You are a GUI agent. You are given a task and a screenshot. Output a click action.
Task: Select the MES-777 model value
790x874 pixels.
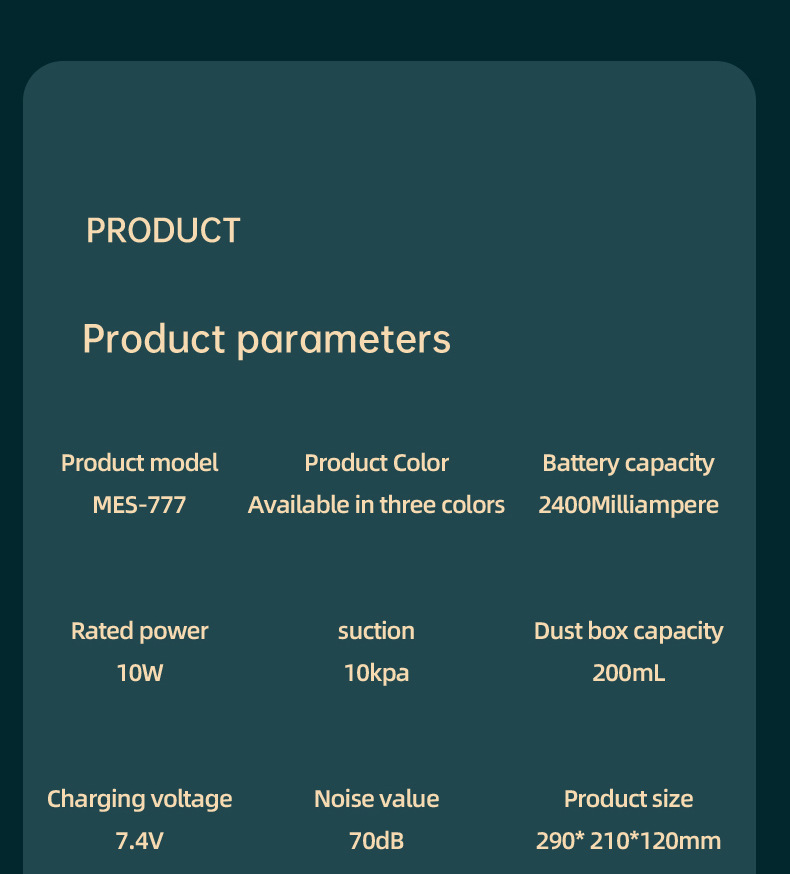(x=139, y=505)
